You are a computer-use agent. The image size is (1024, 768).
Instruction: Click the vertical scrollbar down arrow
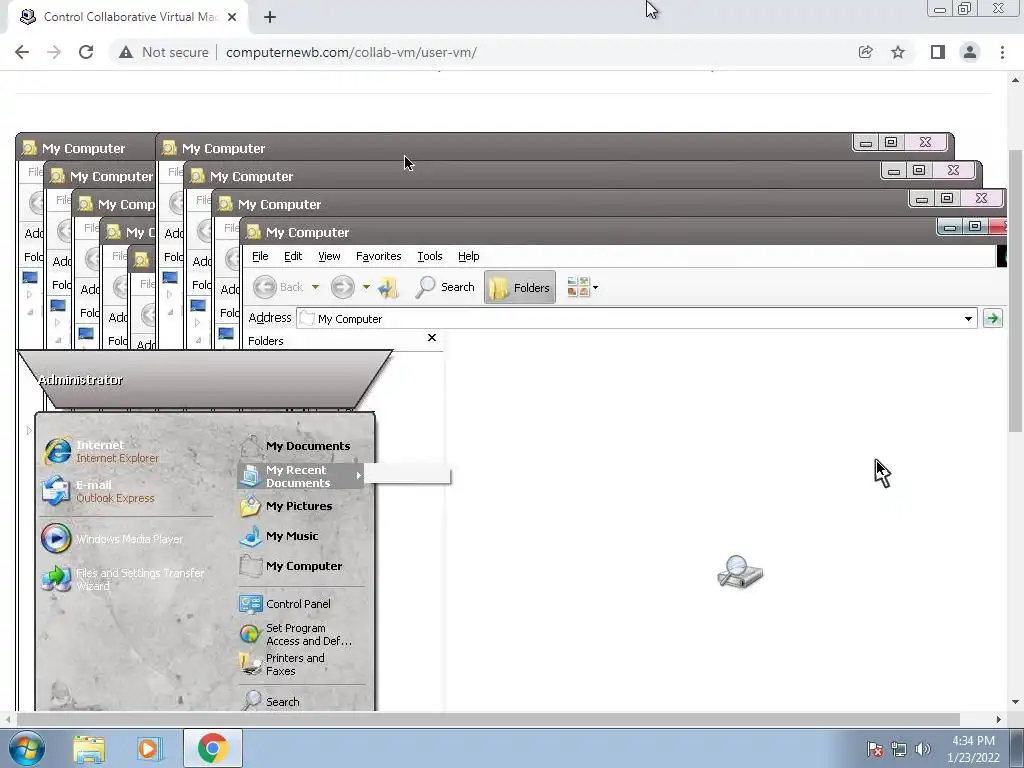click(1015, 702)
